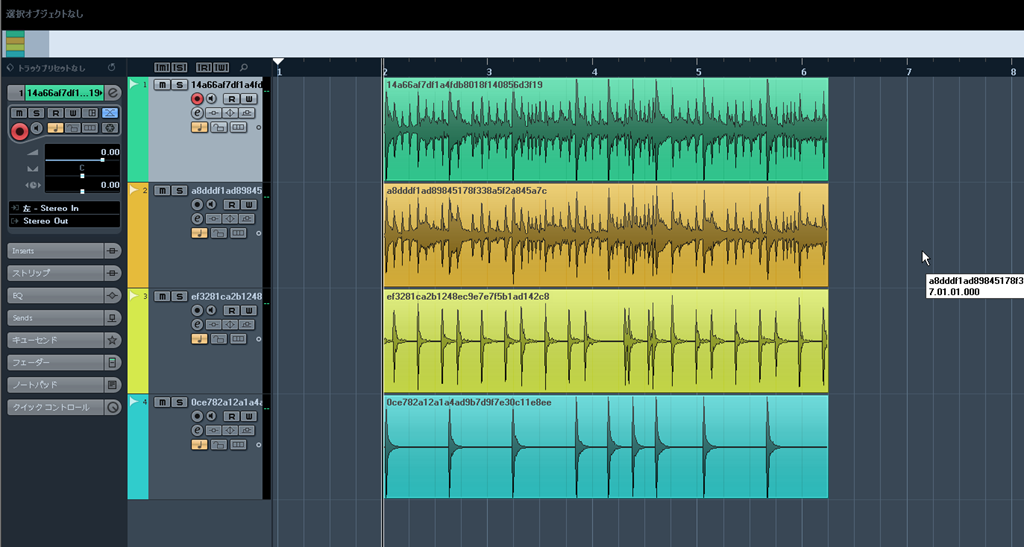Image resolution: width=1024 pixels, height=547 pixels.
Task: Click the freeze channel icon in inspector
Action: tap(110, 128)
